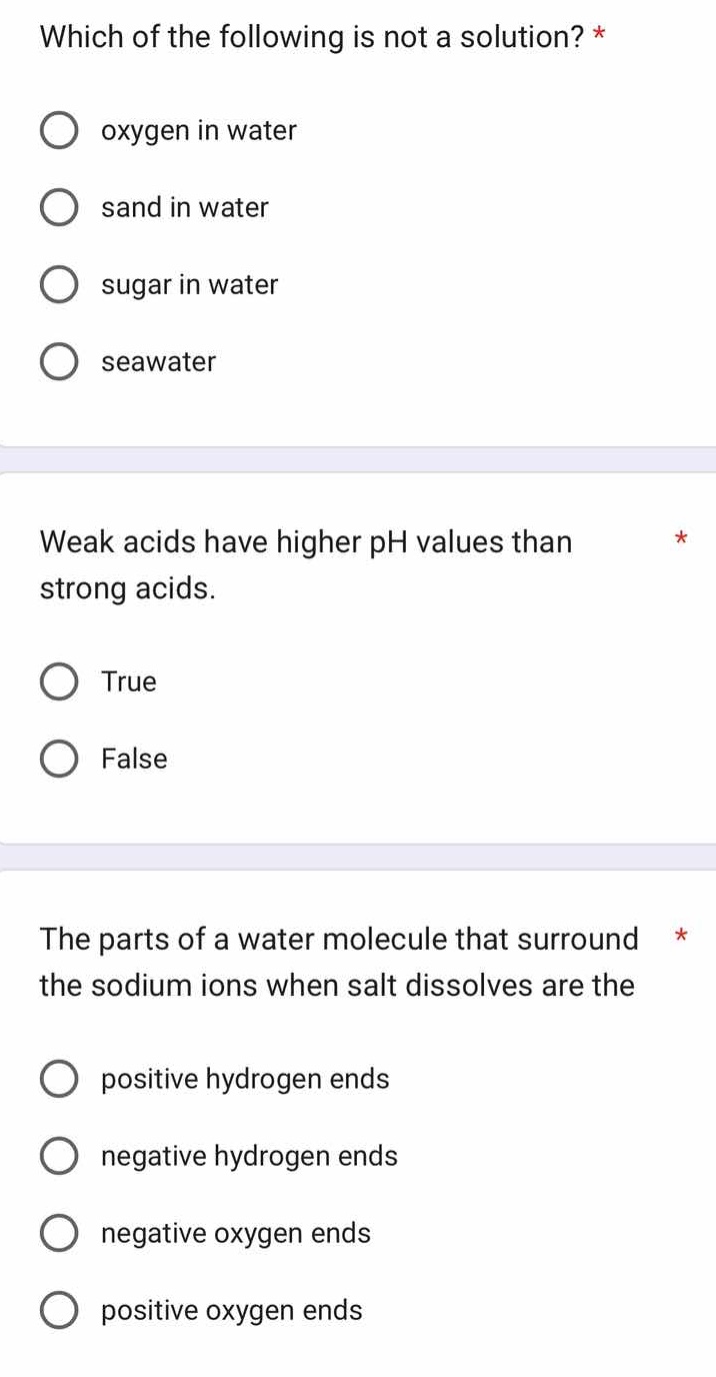Mark False for the weak acids question

tap(58, 758)
